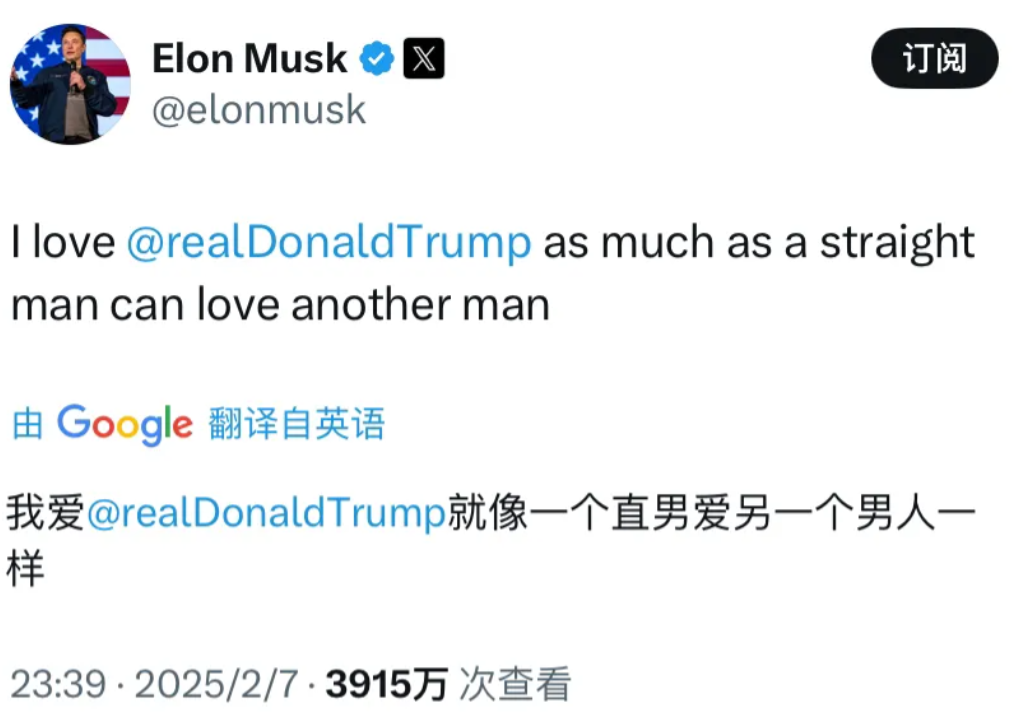This screenshot has height=715, width=1025.
Task: Click the 订阅 subscribe button
Action: coord(935,58)
